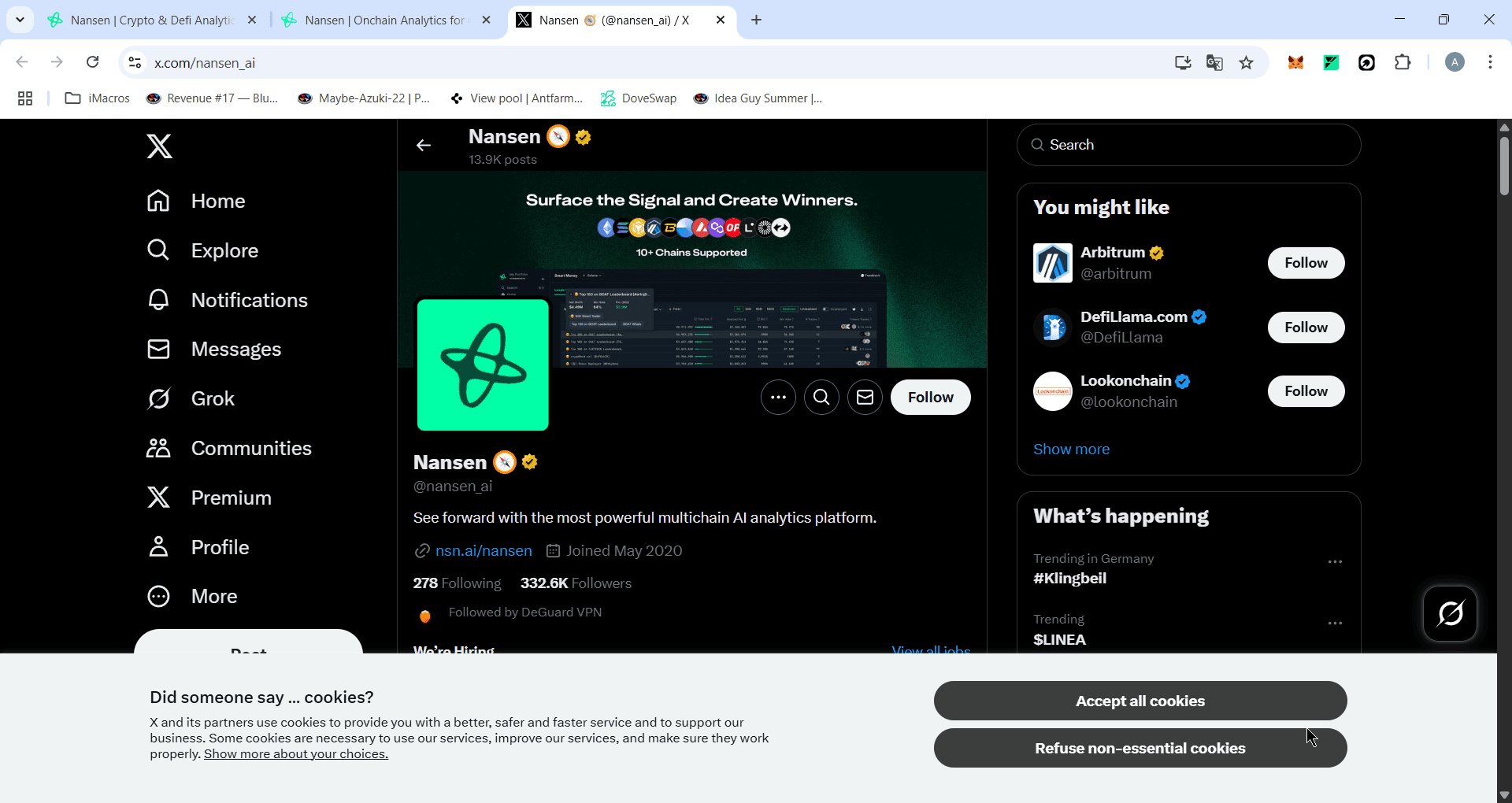Viewport: 1512px width, 803px height.
Task: Select the Nansen (@nansen_ai) / X tab
Action: pos(613,20)
